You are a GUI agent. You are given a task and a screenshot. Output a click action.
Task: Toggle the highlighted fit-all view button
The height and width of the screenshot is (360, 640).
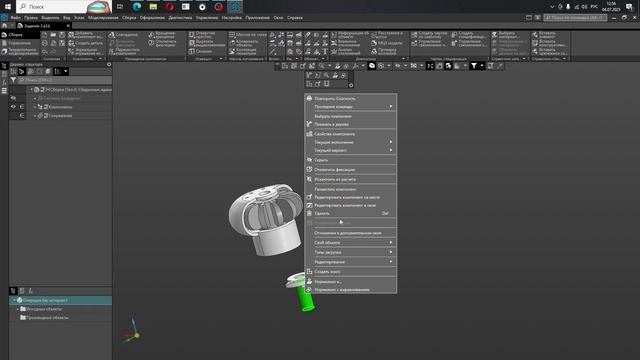click(430, 66)
